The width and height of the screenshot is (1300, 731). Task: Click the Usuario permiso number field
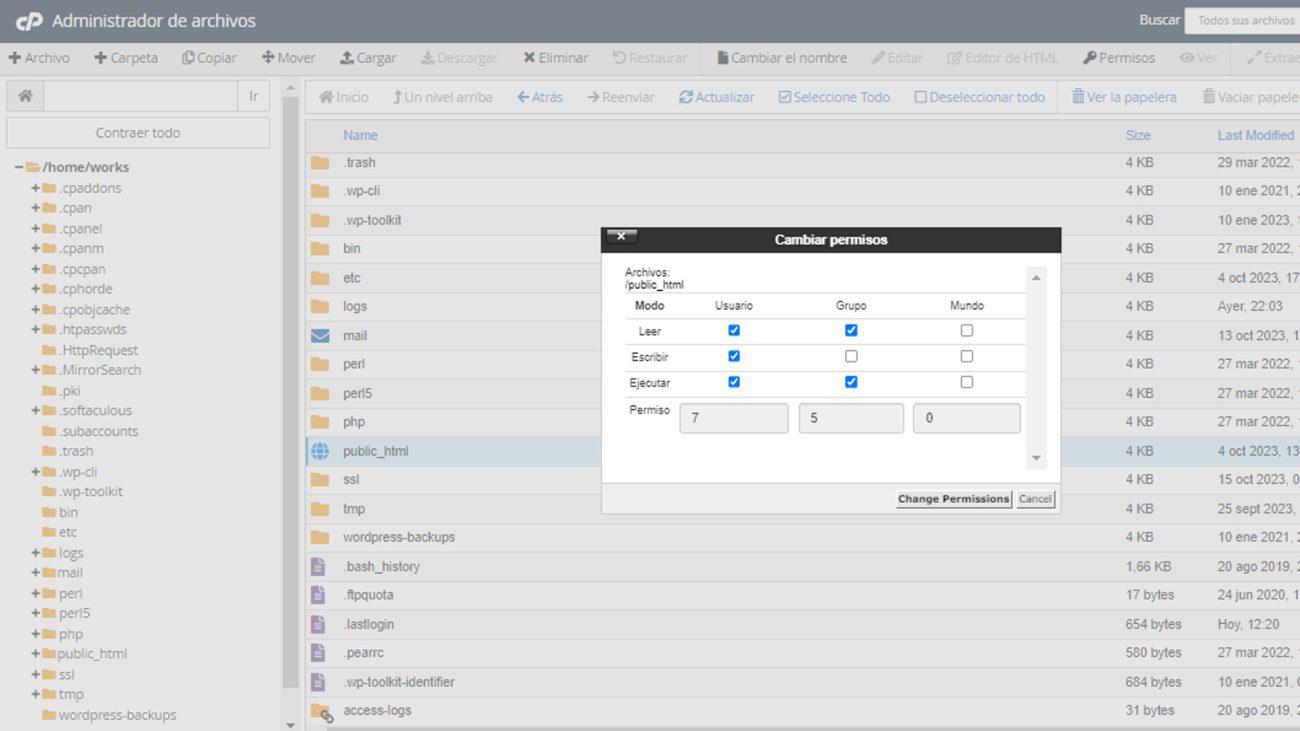(x=733, y=418)
